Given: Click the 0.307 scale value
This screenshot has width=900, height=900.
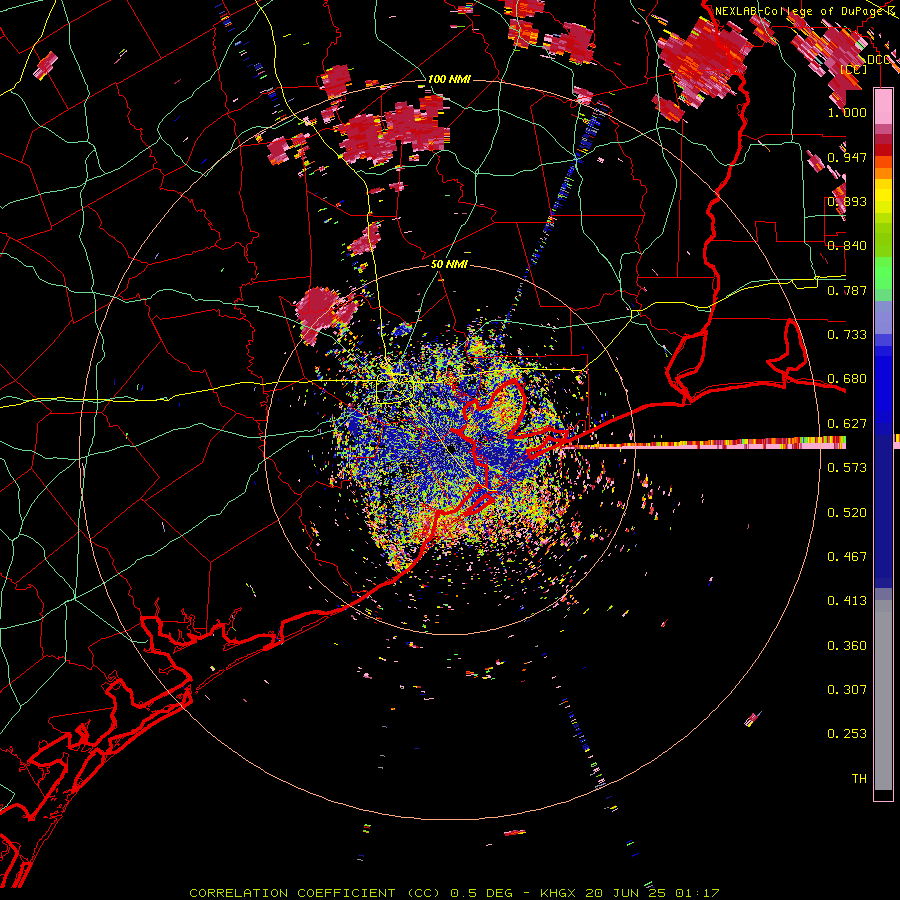Looking at the screenshot, I should [847, 689].
